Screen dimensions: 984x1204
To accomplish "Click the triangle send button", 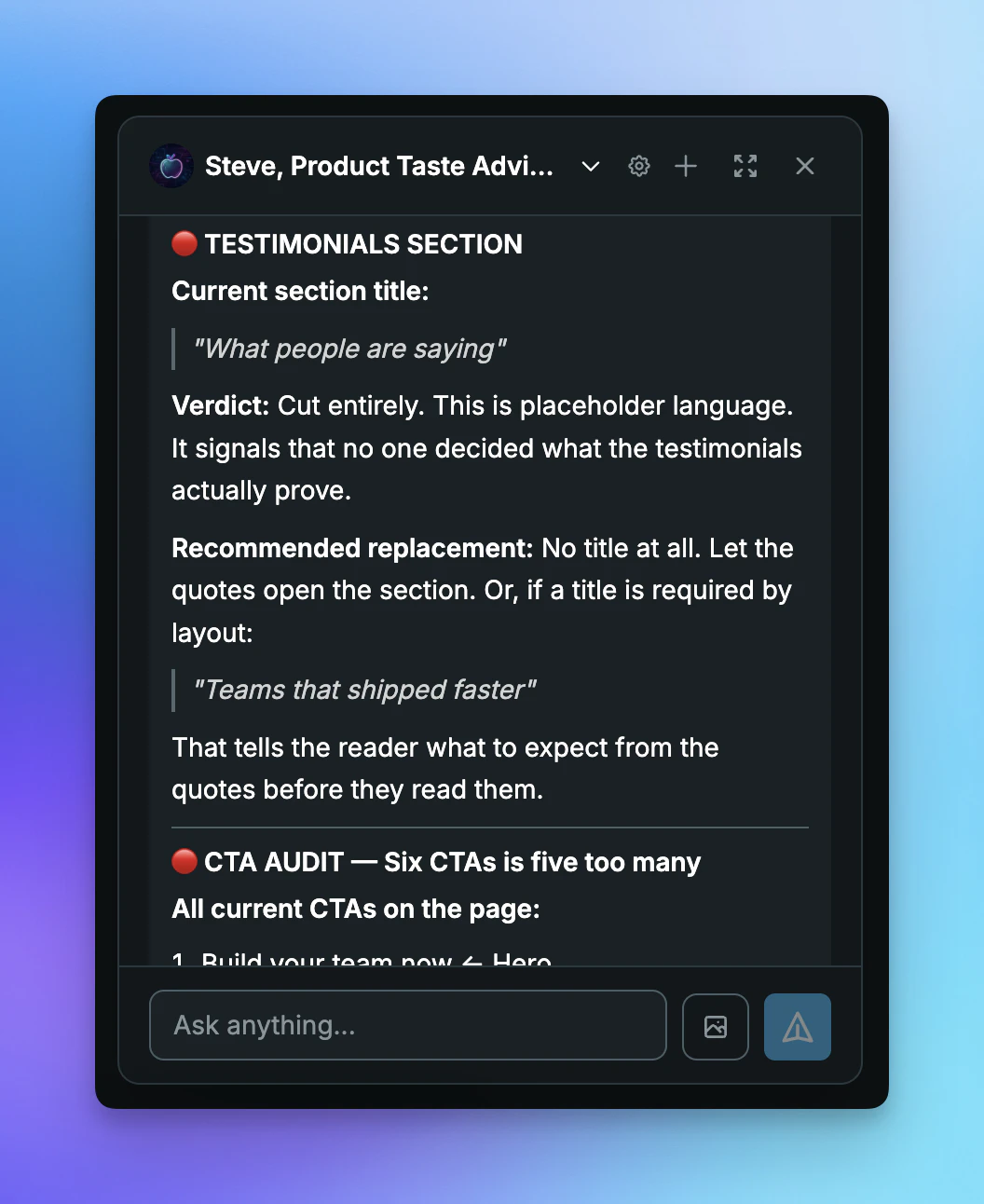I will (x=798, y=1026).
